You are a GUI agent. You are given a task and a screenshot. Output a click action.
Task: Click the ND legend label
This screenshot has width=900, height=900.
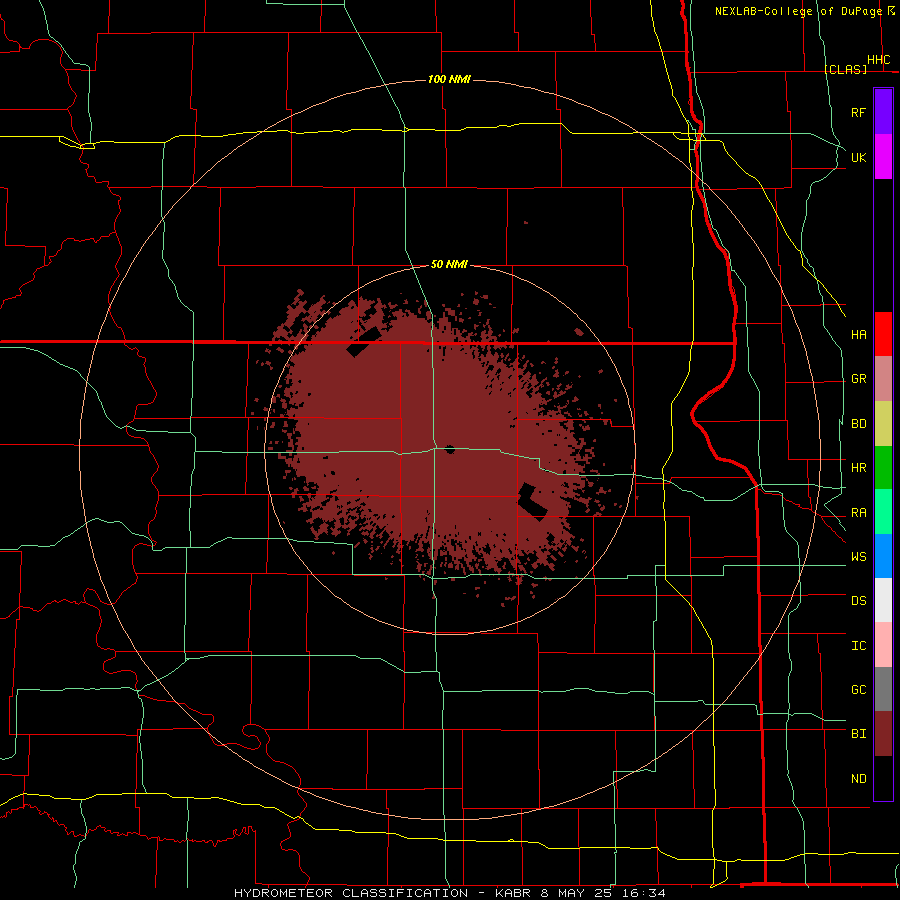tap(858, 779)
